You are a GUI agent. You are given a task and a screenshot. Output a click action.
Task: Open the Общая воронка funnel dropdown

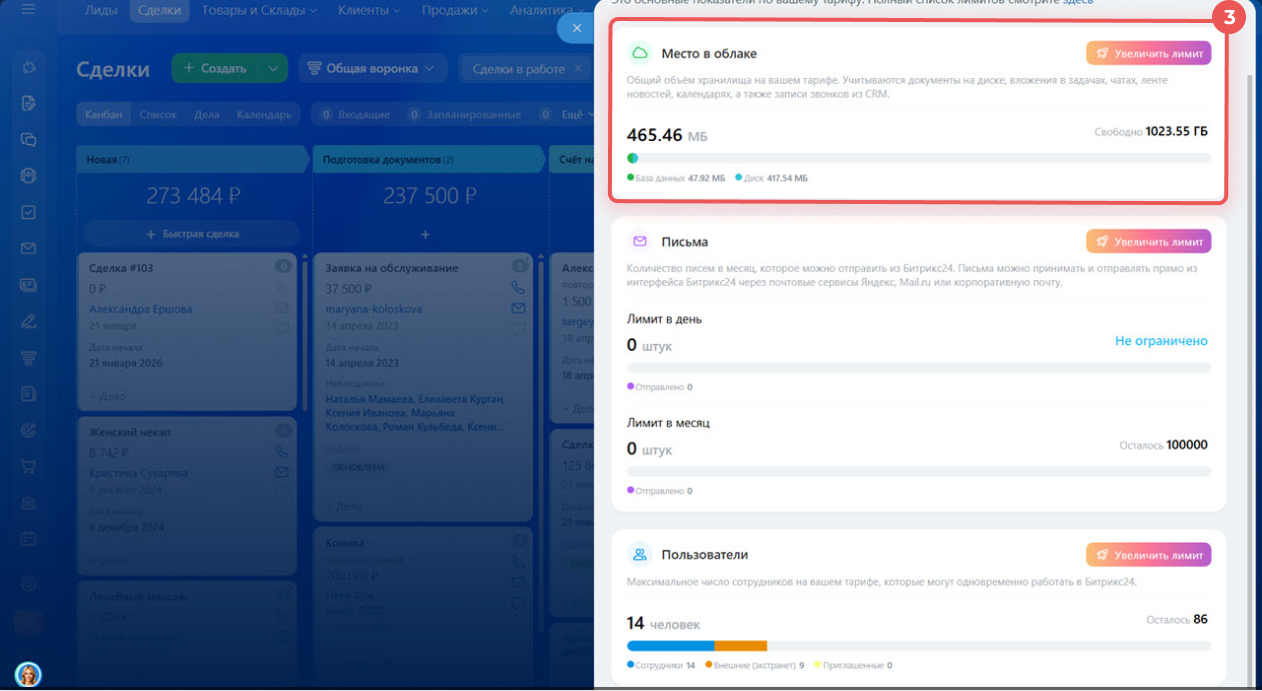coord(372,69)
